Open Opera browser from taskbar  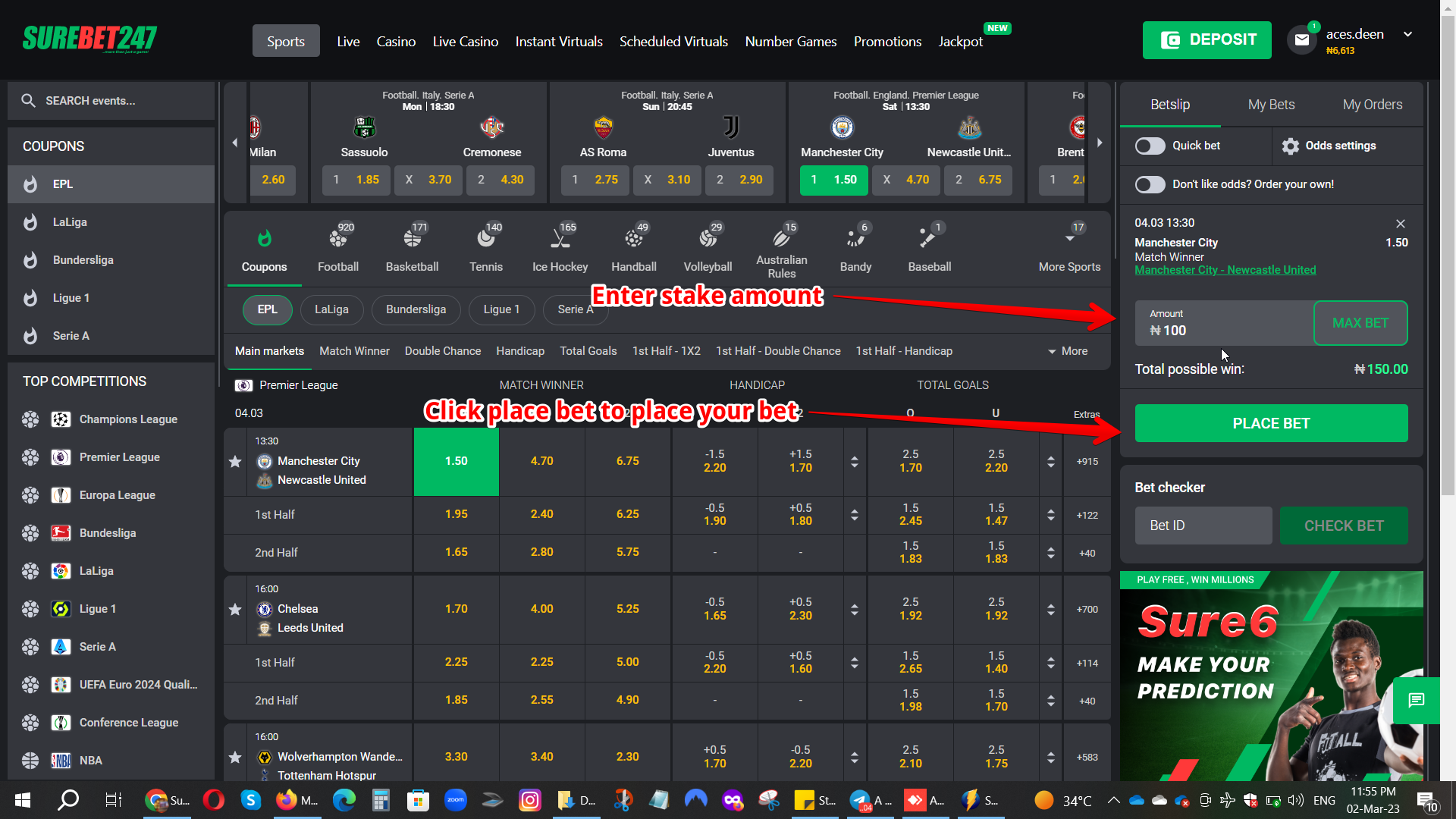coord(214,800)
